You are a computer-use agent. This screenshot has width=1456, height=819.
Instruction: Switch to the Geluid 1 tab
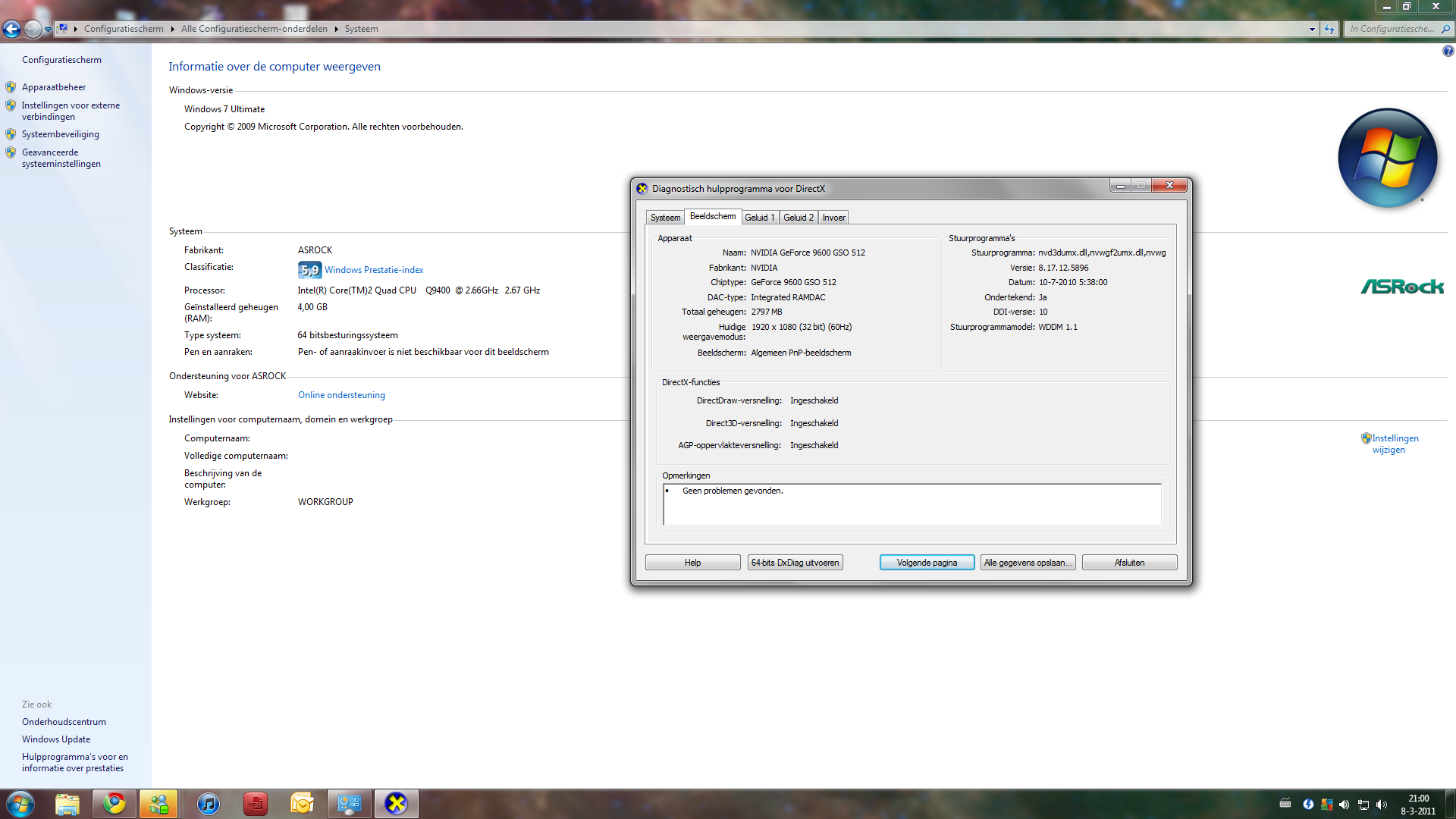click(x=759, y=218)
